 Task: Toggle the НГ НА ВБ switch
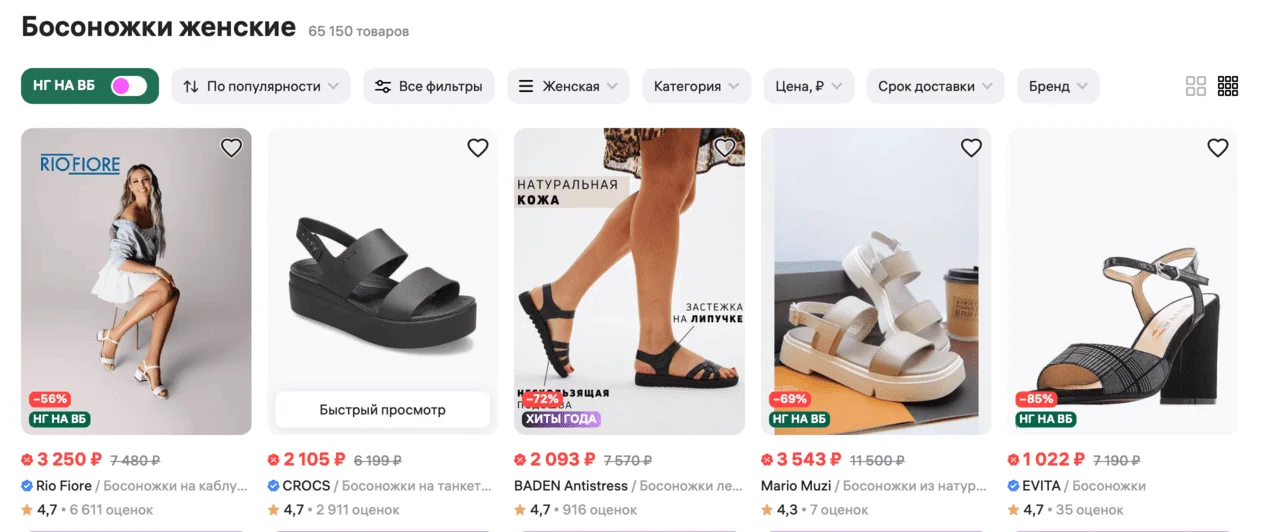[129, 86]
